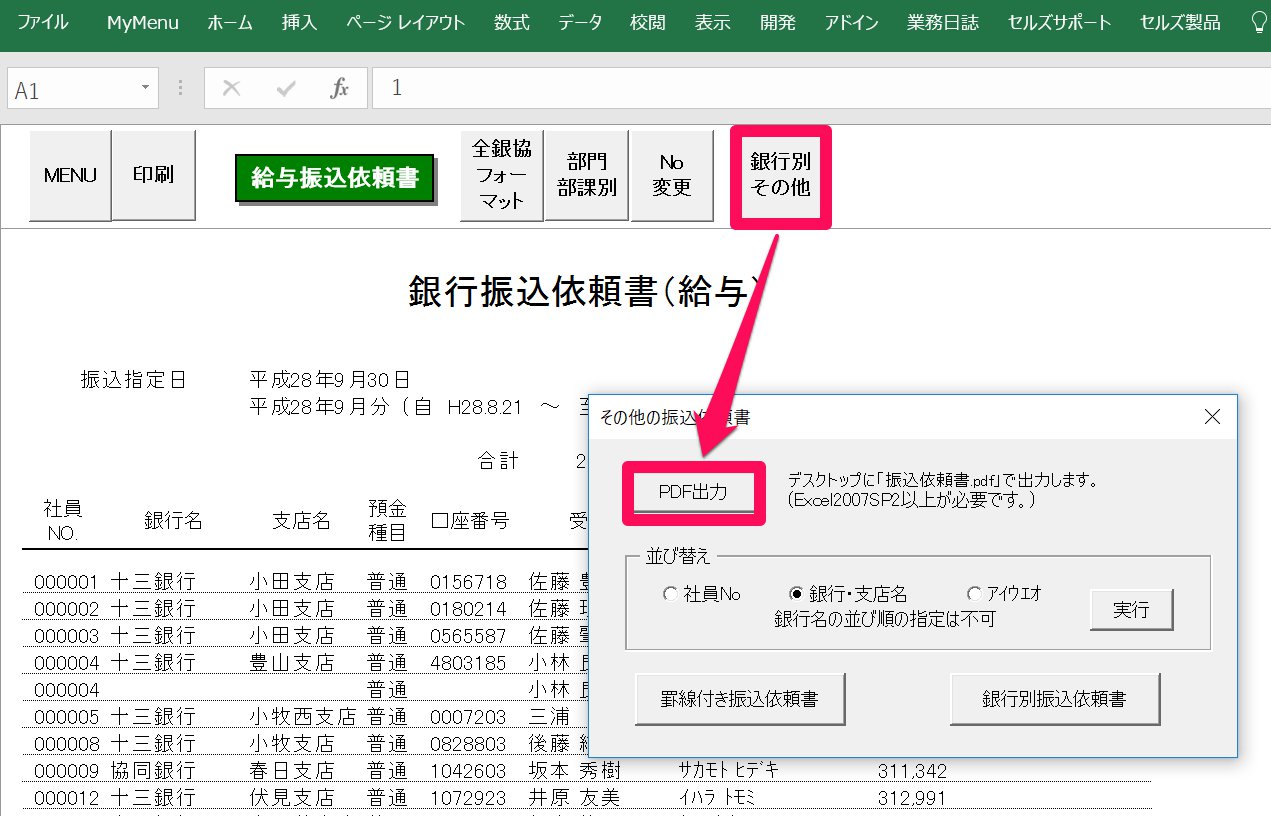1271x816 pixels.
Task: Click the green 給与振込依頼書 button
Action: (x=335, y=179)
